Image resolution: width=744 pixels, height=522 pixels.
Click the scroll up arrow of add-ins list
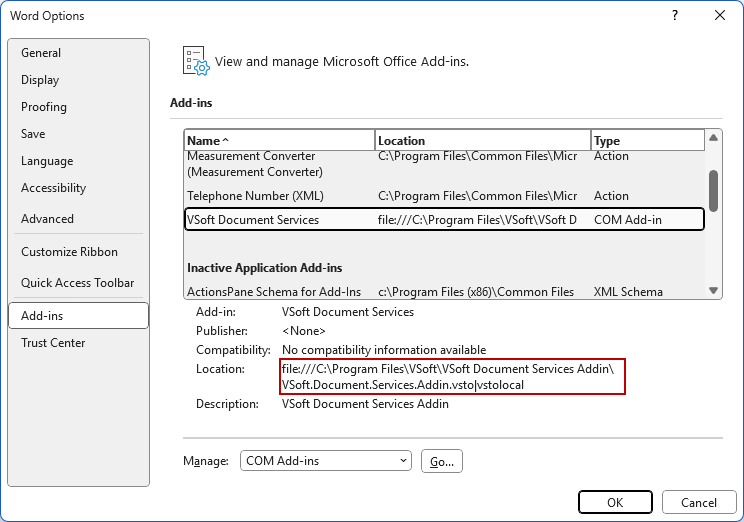tap(713, 138)
